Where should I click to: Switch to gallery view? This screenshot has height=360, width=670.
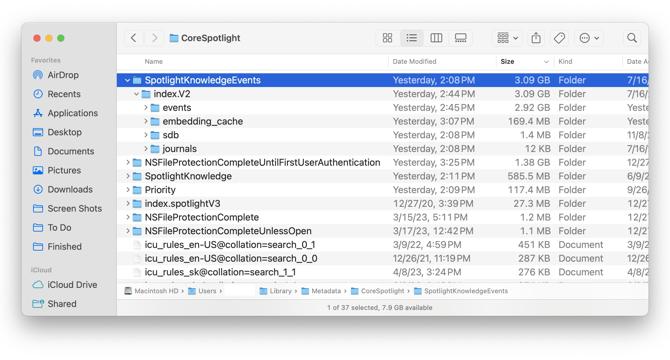point(460,38)
